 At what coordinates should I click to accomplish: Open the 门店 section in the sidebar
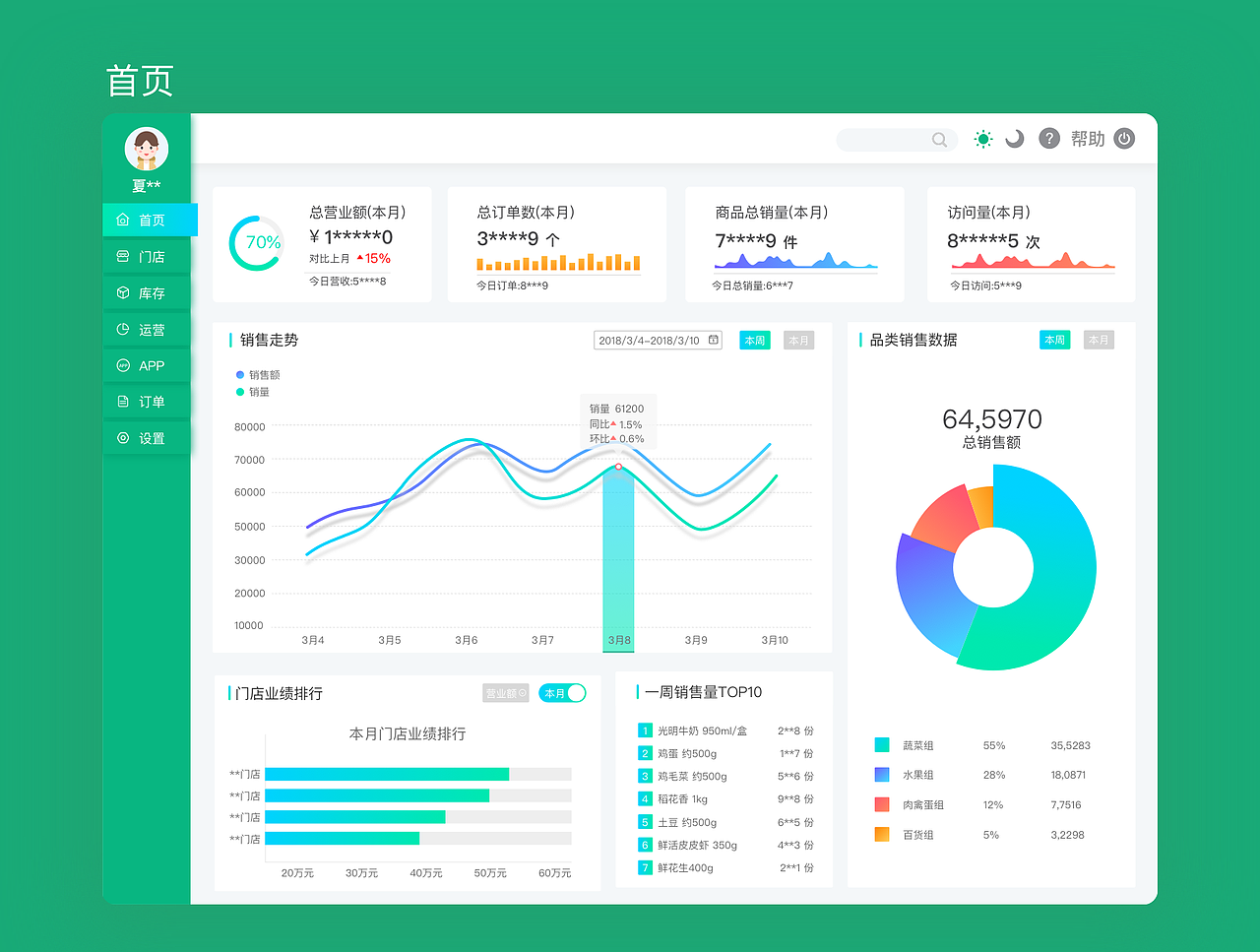[x=146, y=256]
